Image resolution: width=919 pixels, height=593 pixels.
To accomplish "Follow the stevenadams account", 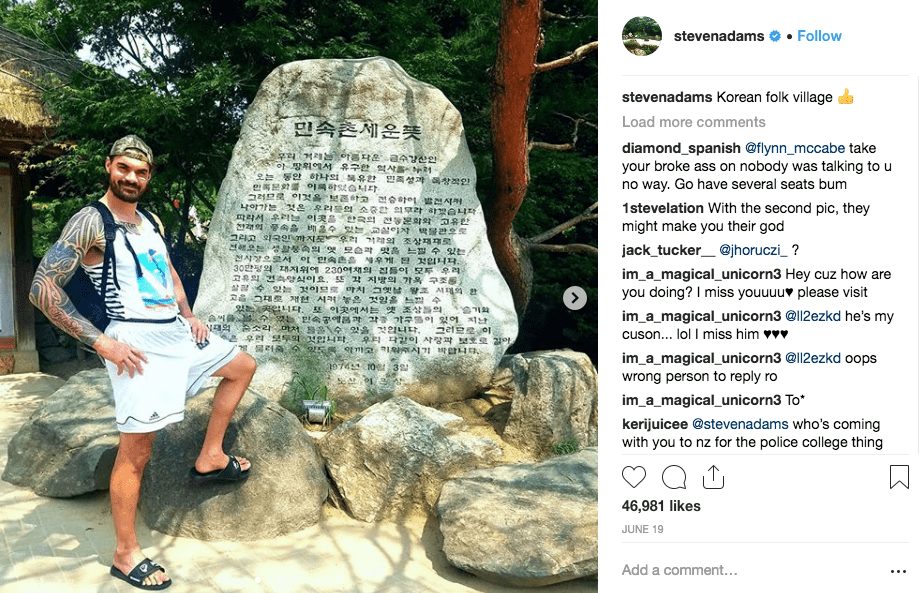I will point(819,36).
